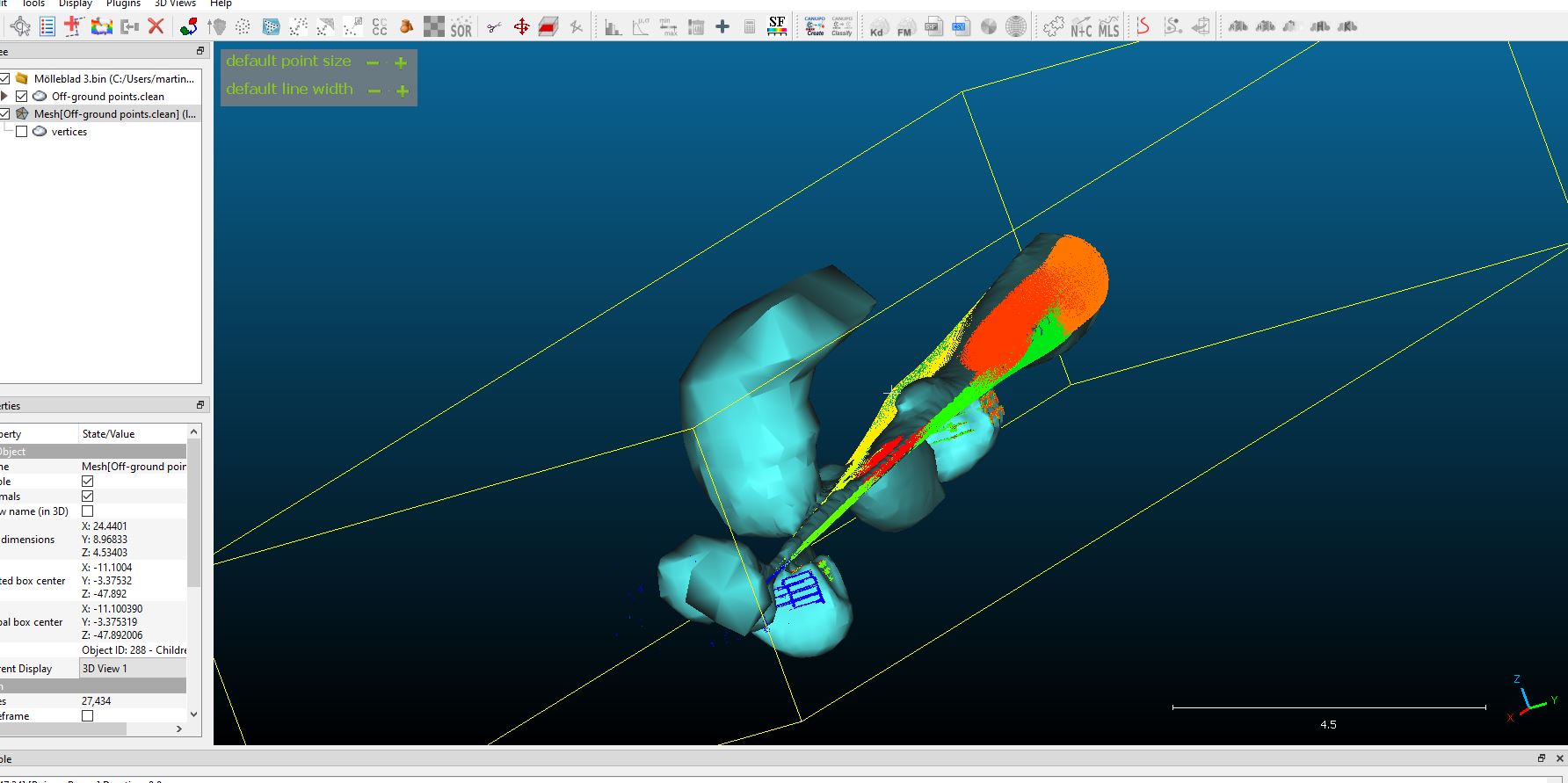The width and height of the screenshot is (1568, 783).
Task: Decrease default line width with minus
Action: [x=374, y=91]
